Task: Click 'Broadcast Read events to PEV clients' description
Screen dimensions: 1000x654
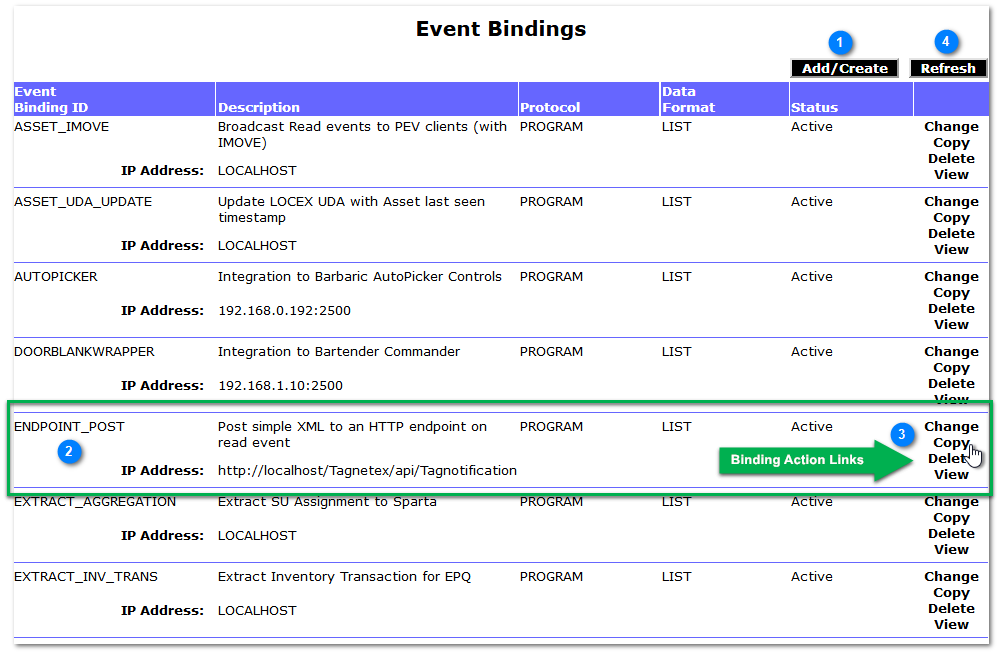Action: (x=362, y=134)
